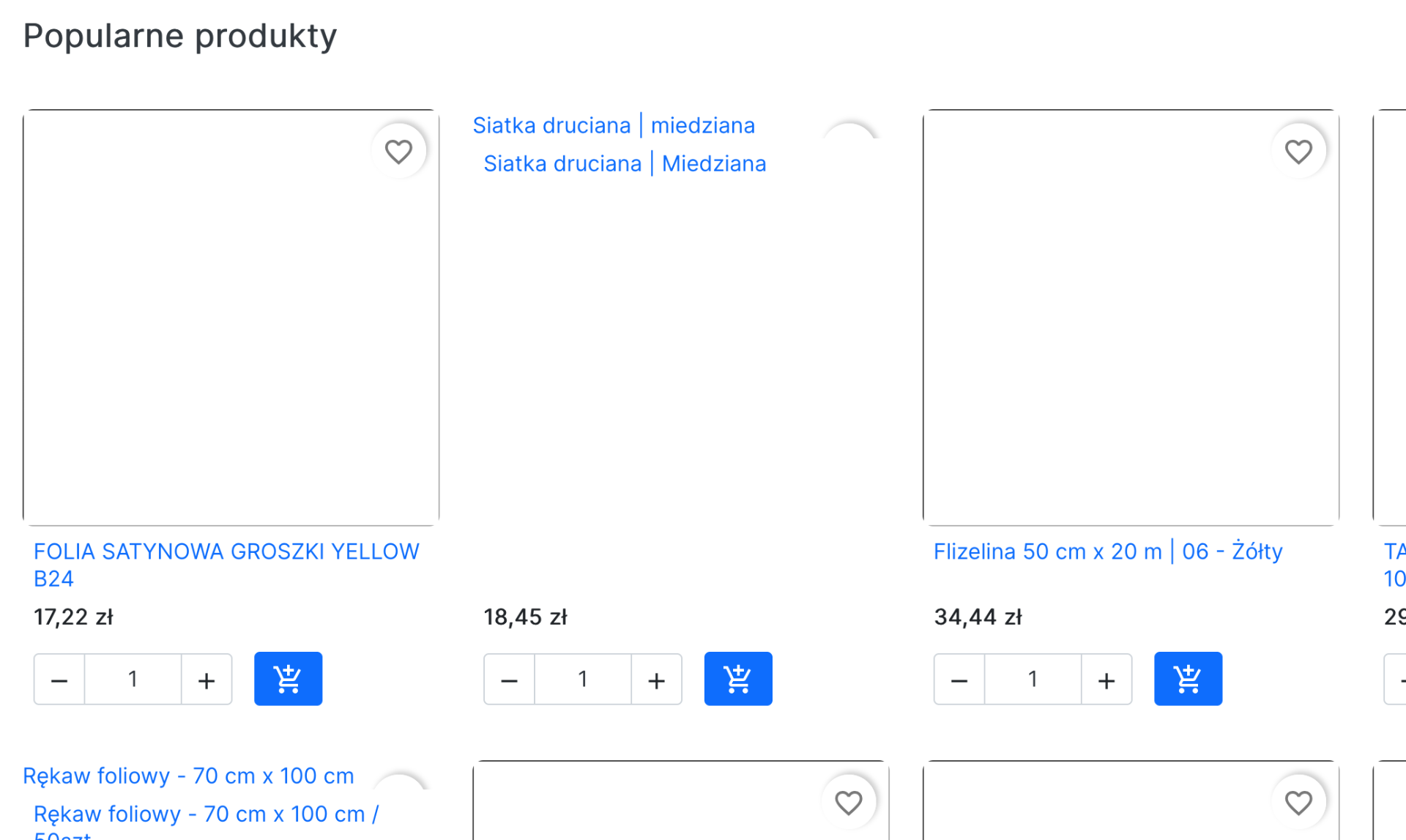Image resolution: width=1406 pixels, height=840 pixels.
Task: Add the 18,45 zł product to cart
Action: (x=737, y=679)
